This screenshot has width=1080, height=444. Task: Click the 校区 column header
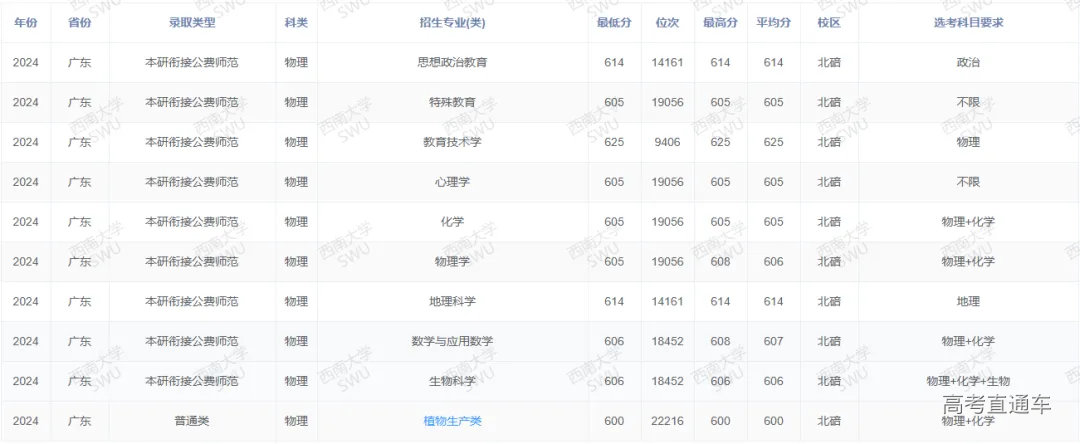click(x=828, y=22)
